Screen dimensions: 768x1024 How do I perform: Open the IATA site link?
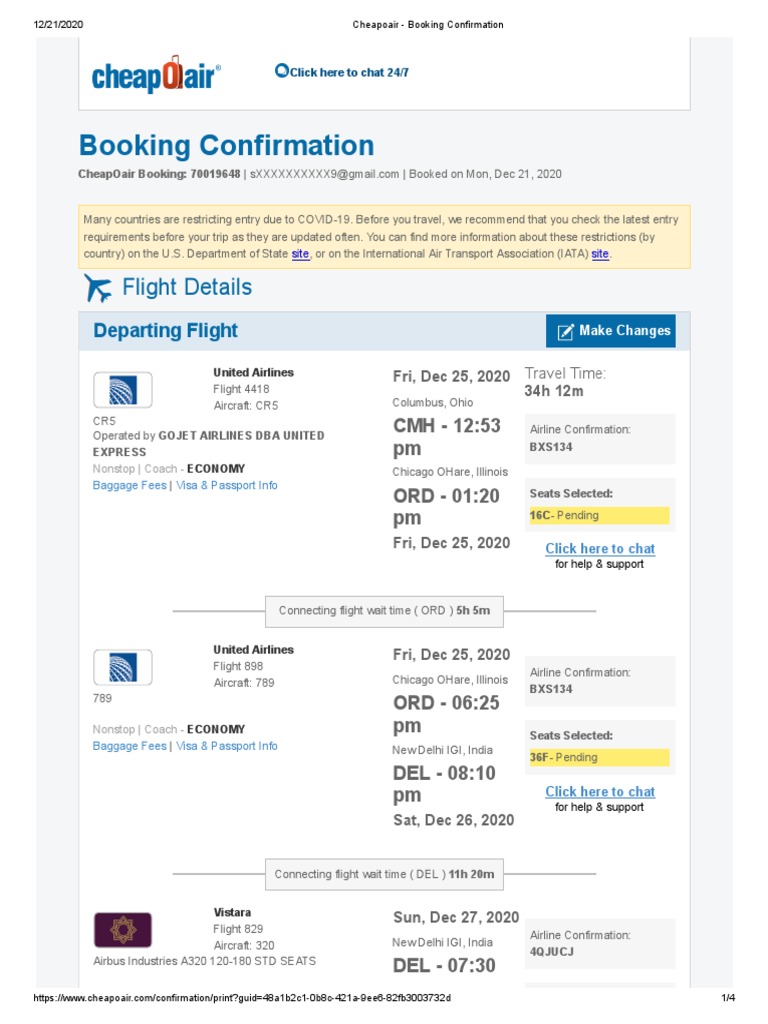(x=600, y=254)
